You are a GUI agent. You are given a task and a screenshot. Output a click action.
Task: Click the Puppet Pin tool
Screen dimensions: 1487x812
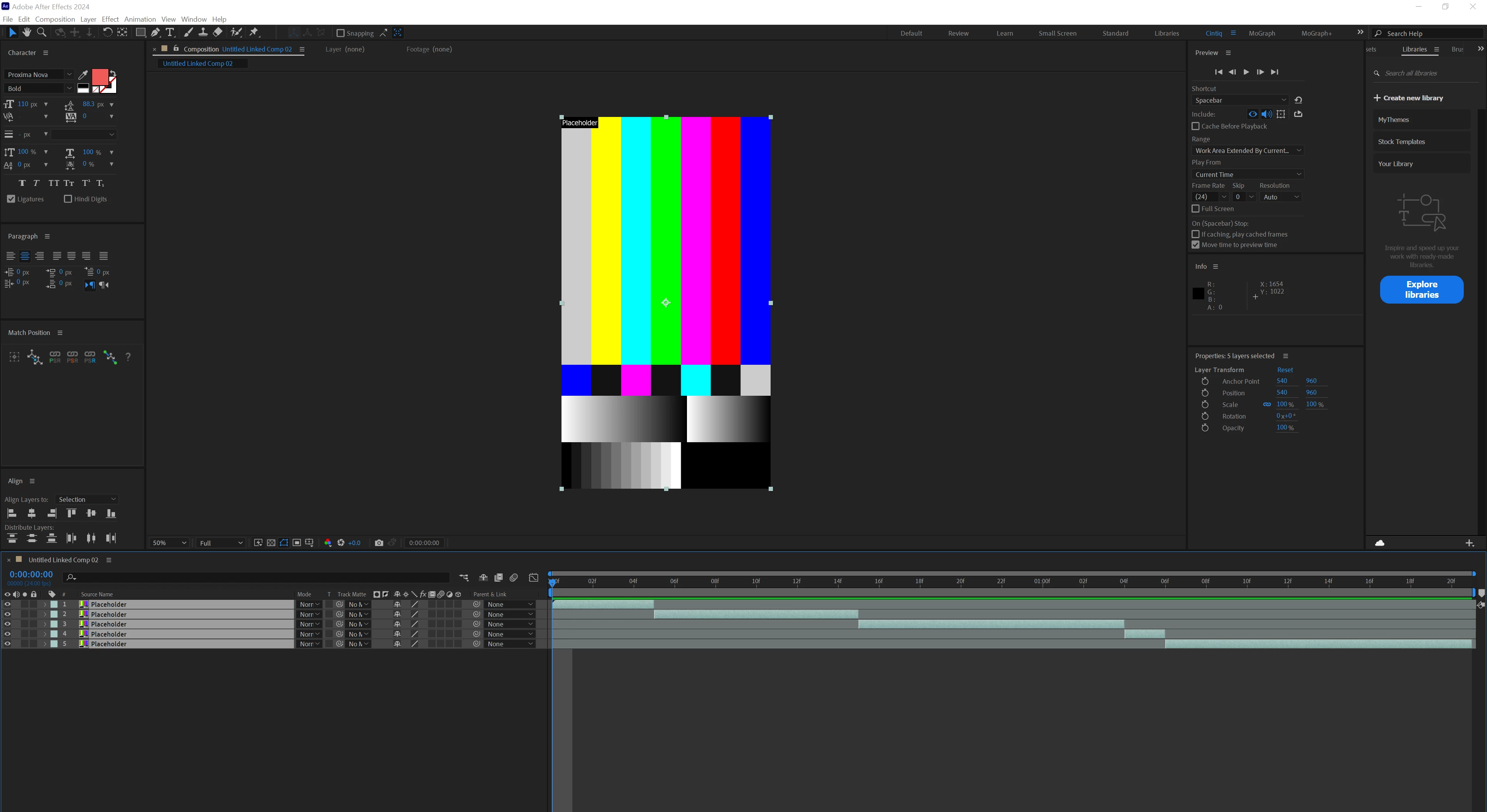[254, 32]
